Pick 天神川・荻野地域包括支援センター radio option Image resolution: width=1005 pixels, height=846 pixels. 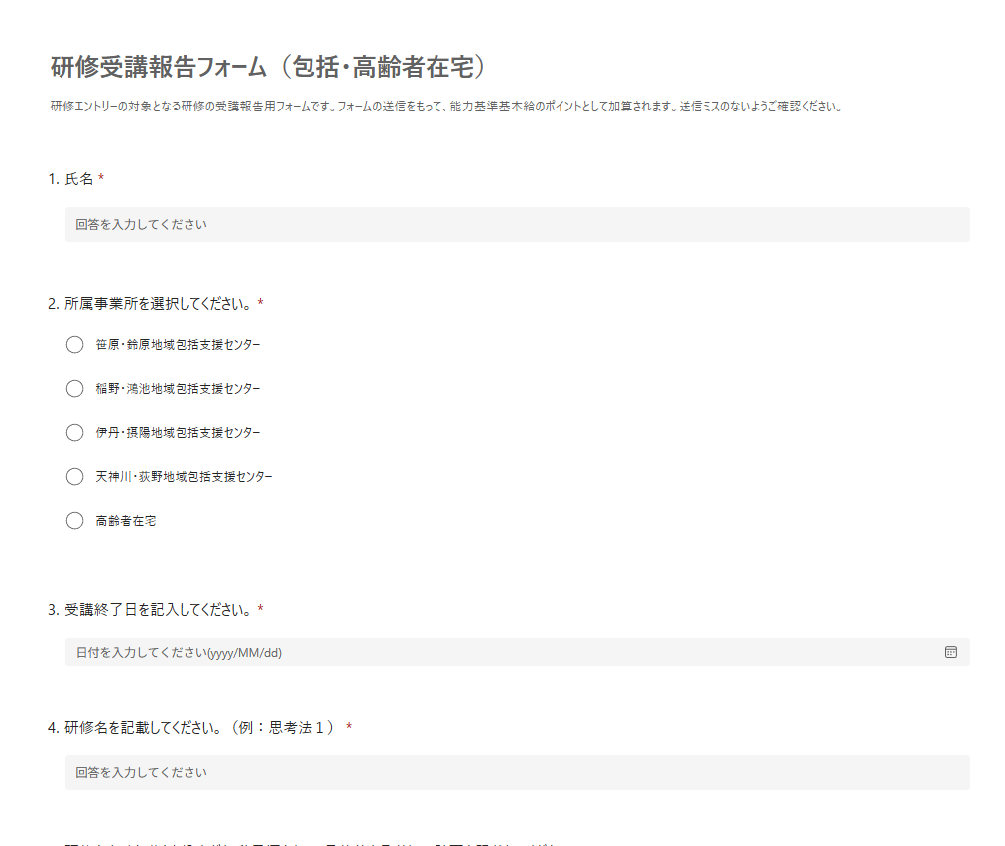click(74, 477)
